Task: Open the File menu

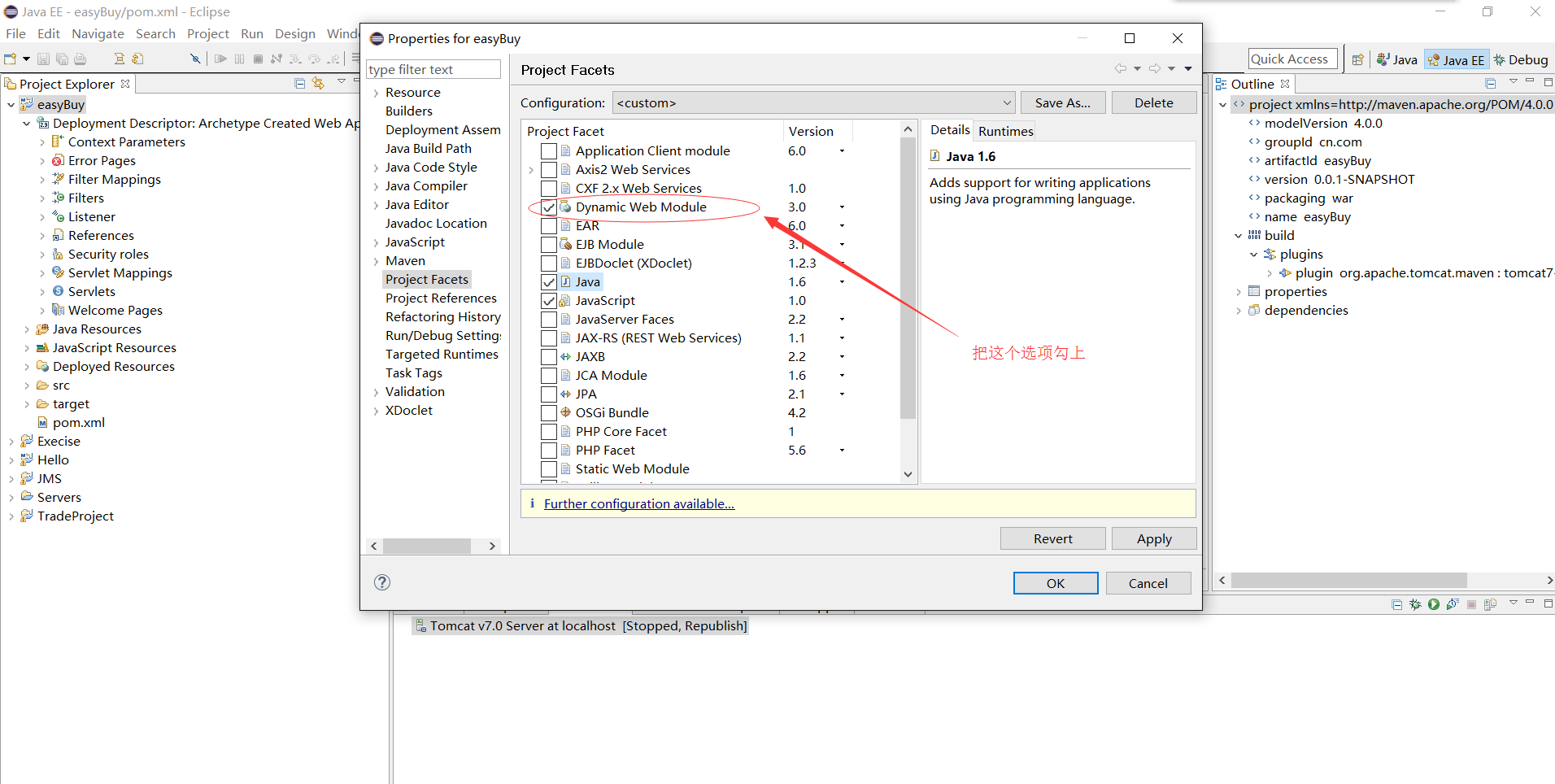Action: click(15, 33)
